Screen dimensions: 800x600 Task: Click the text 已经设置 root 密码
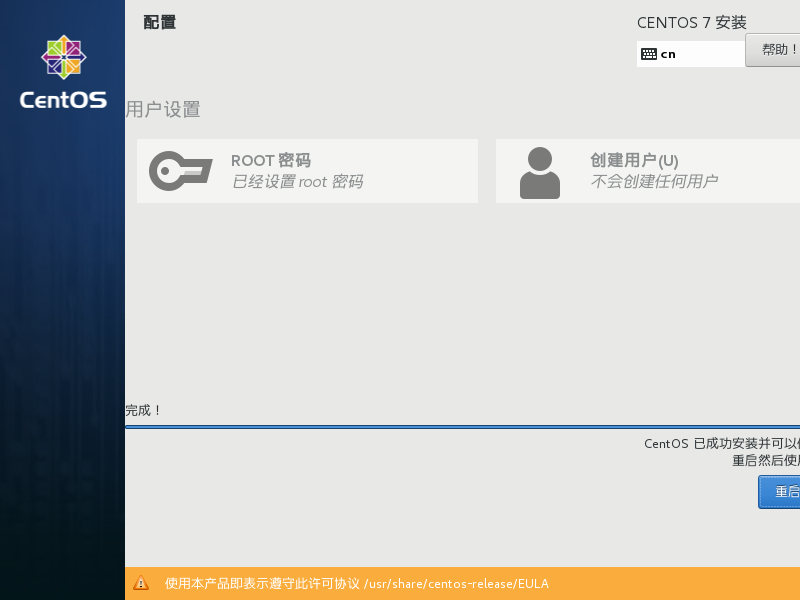click(297, 181)
